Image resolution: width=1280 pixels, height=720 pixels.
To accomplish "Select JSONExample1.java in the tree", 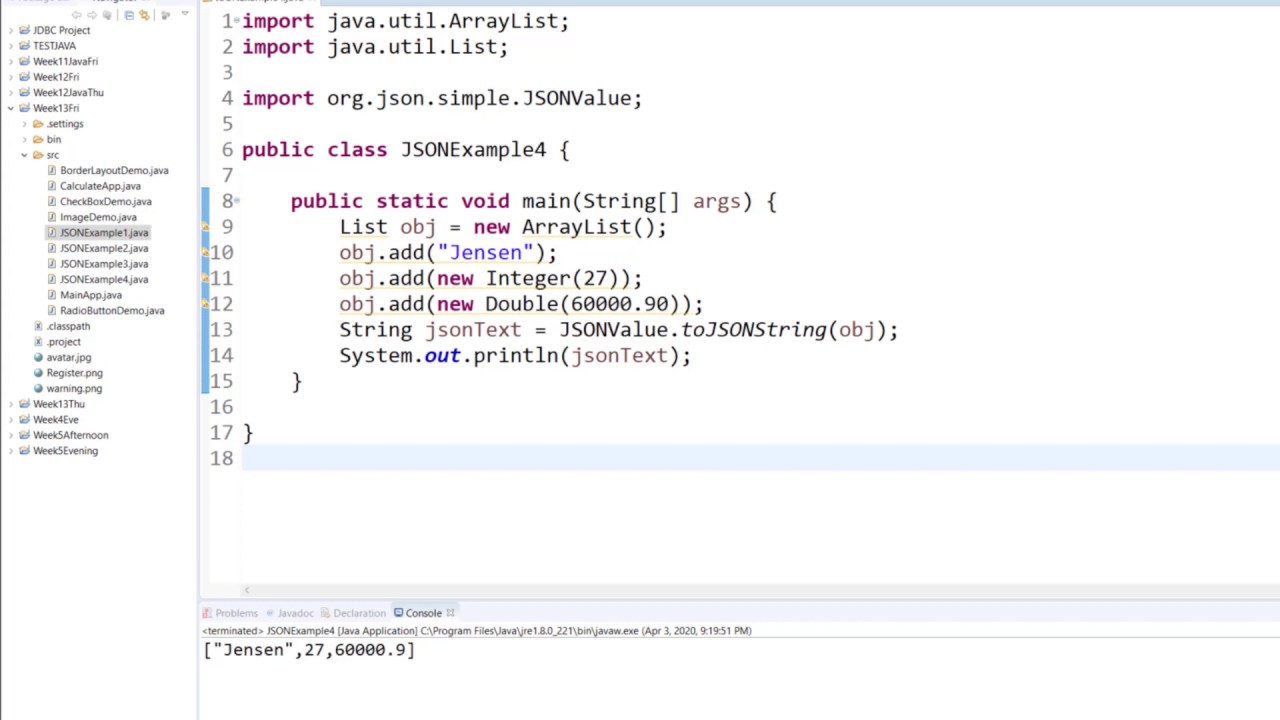I will (104, 233).
